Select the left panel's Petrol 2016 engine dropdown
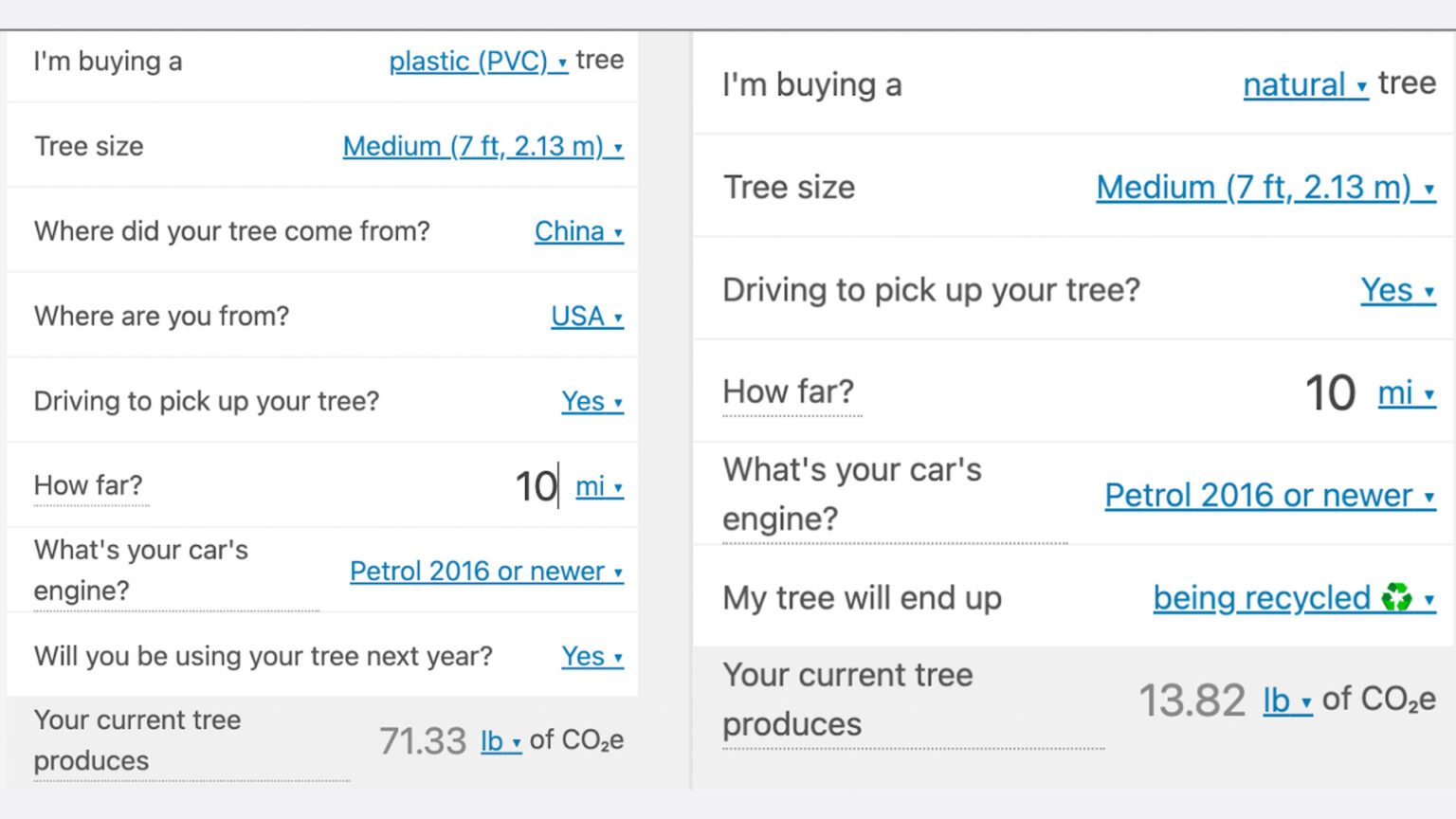This screenshot has width=1456, height=819. click(x=486, y=572)
